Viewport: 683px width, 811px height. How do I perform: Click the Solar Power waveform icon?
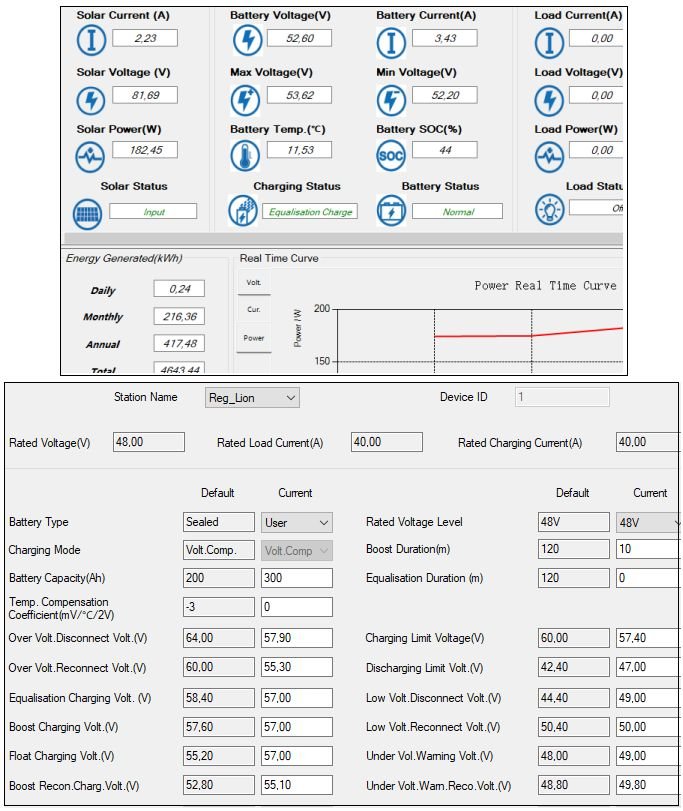91,156
